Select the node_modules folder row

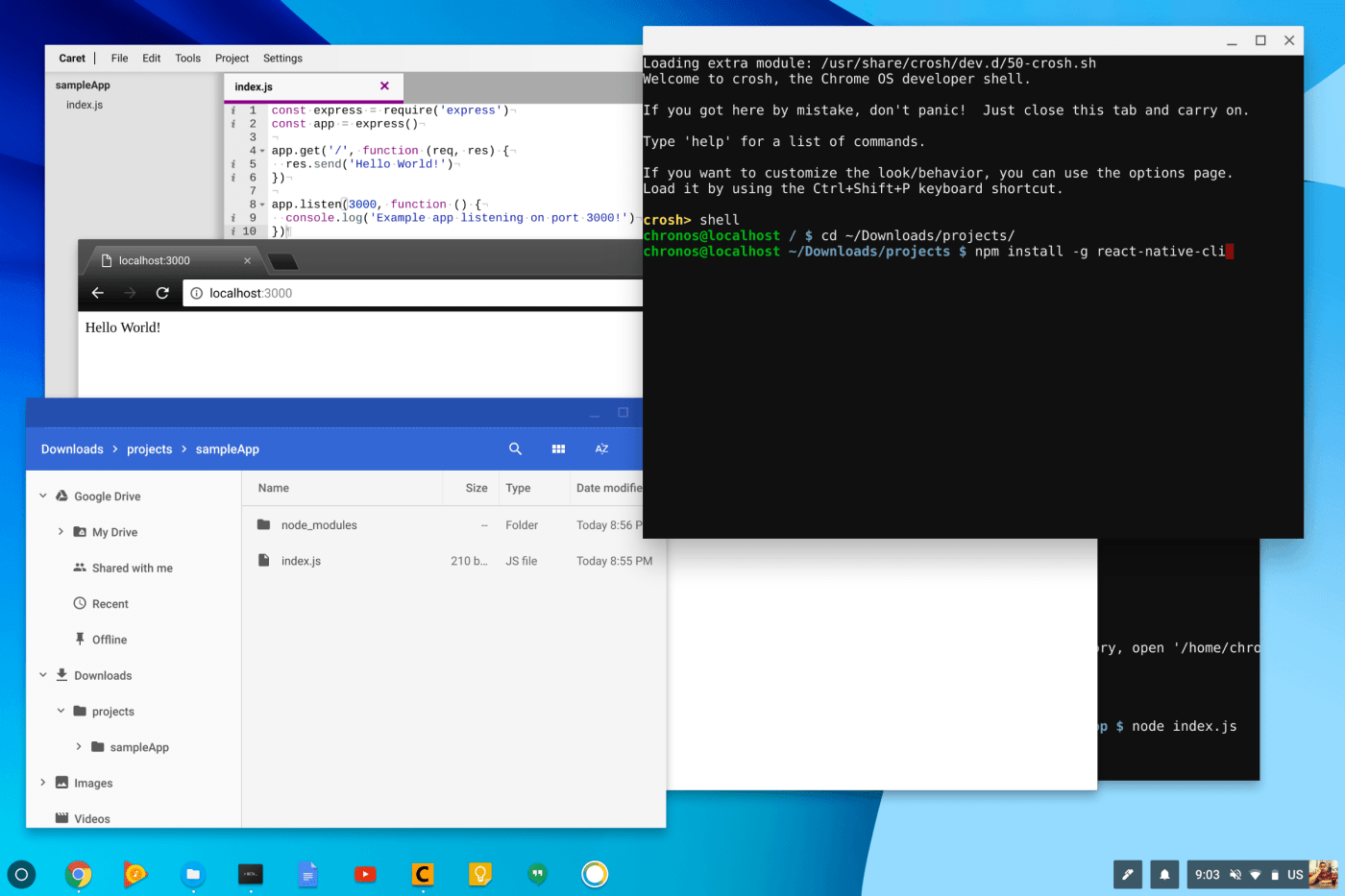(319, 525)
